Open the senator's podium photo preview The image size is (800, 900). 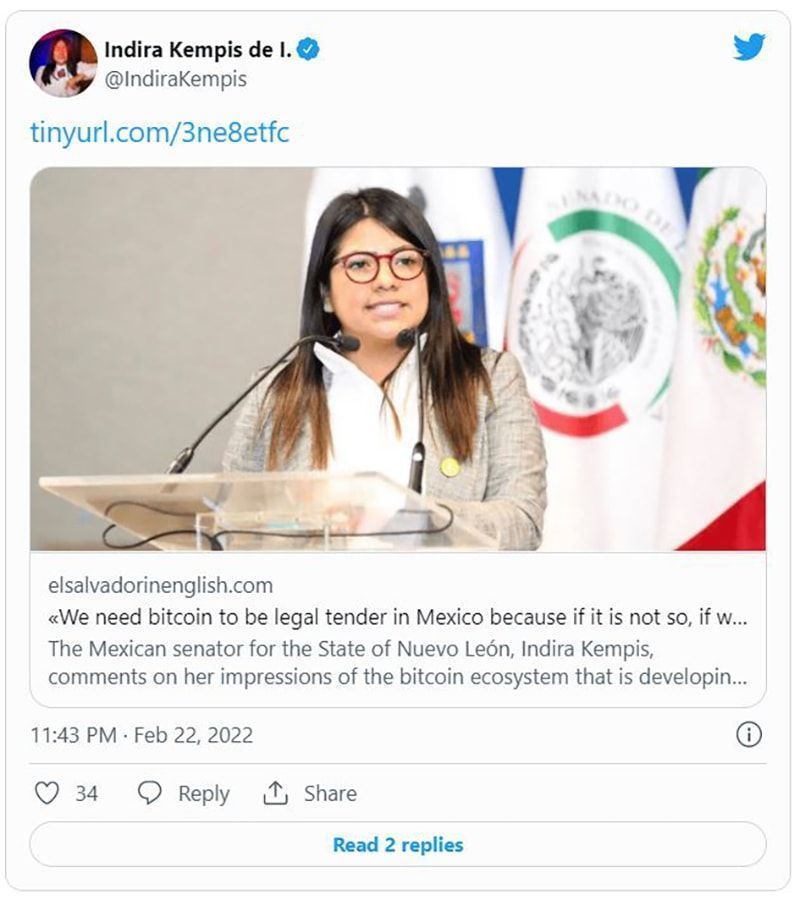[x=398, y=358]
